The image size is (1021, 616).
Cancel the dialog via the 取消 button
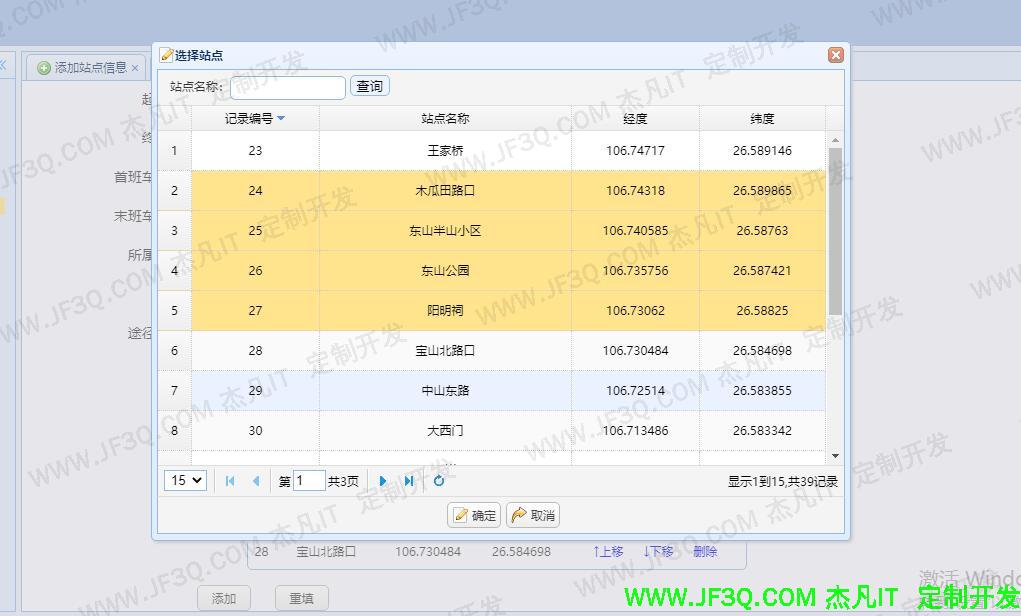coord(533,515)
